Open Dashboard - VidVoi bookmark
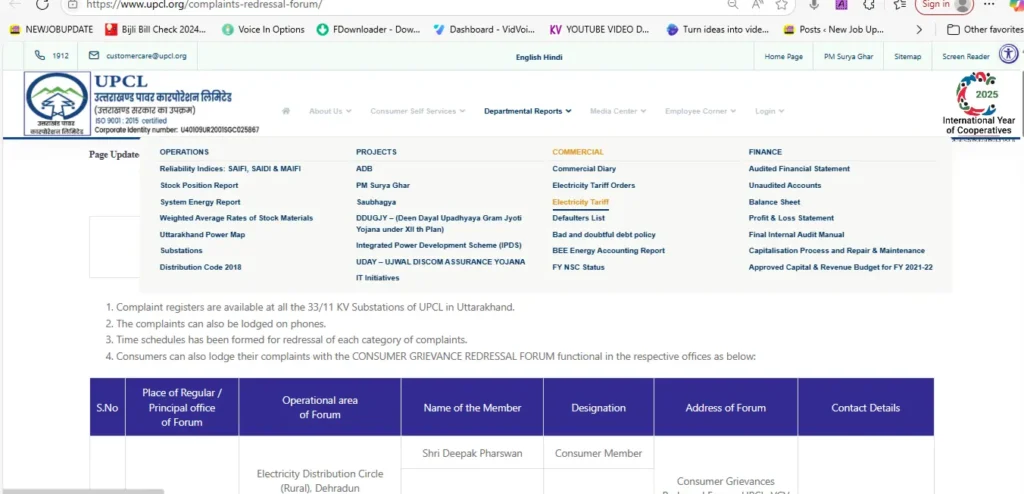1024x494 pixels. click(x=485, y=29)
